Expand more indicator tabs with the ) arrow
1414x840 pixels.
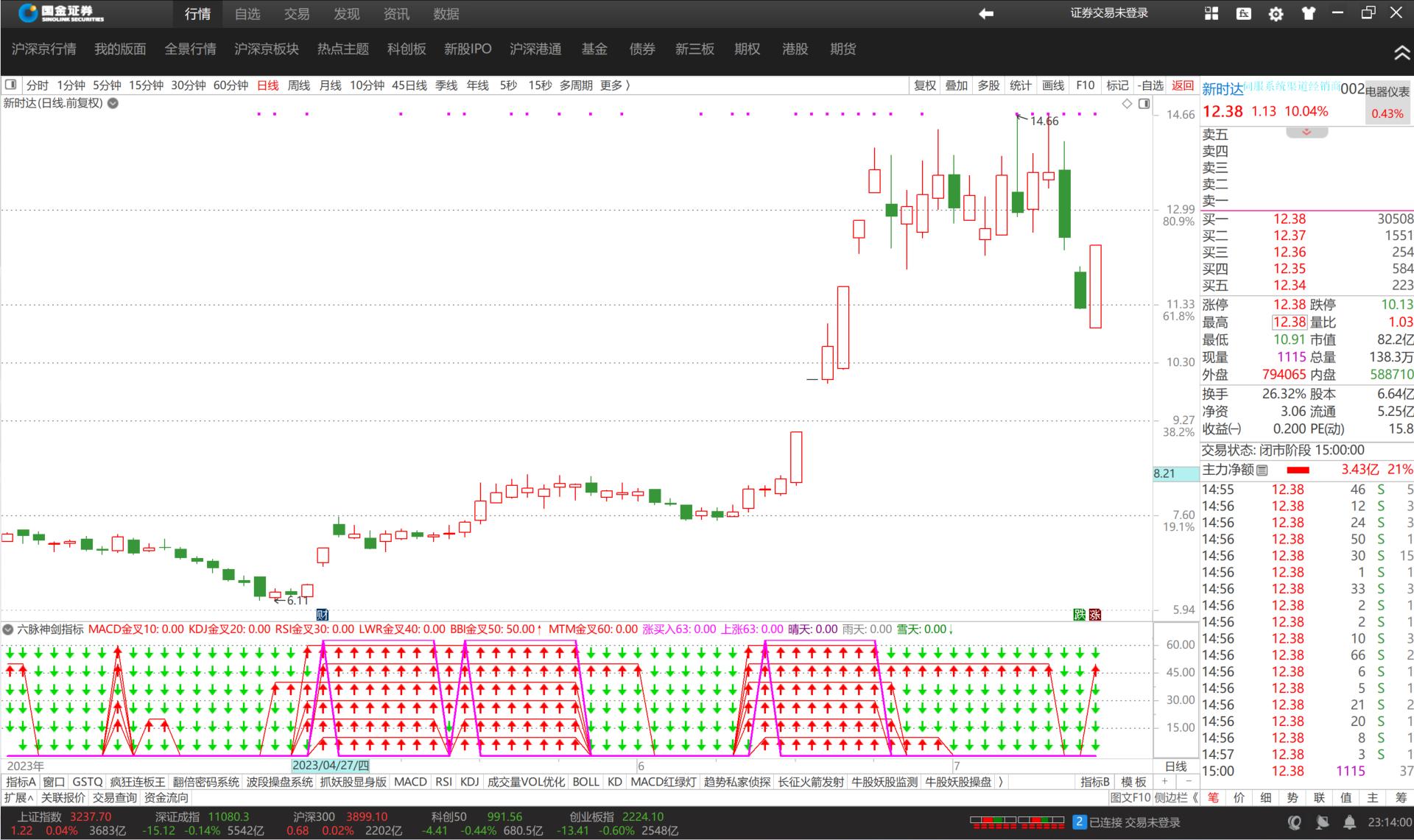1001,782
